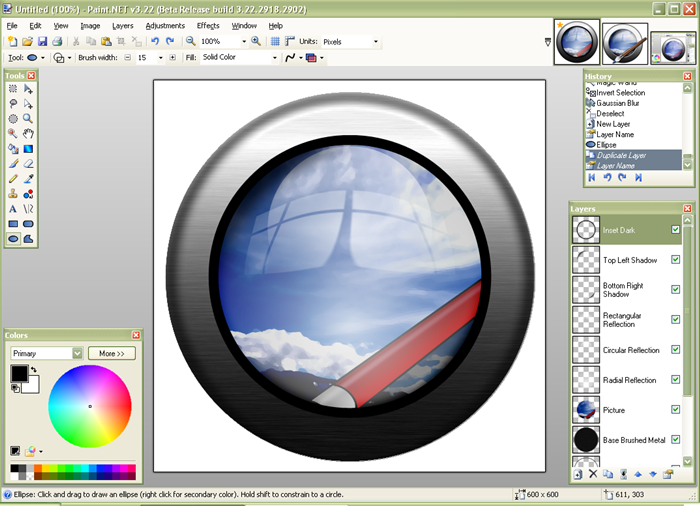This screenshot has width=700, height=506.
Task: Click Delete Layer X button in Layers
Action: (x=593, y=474)
